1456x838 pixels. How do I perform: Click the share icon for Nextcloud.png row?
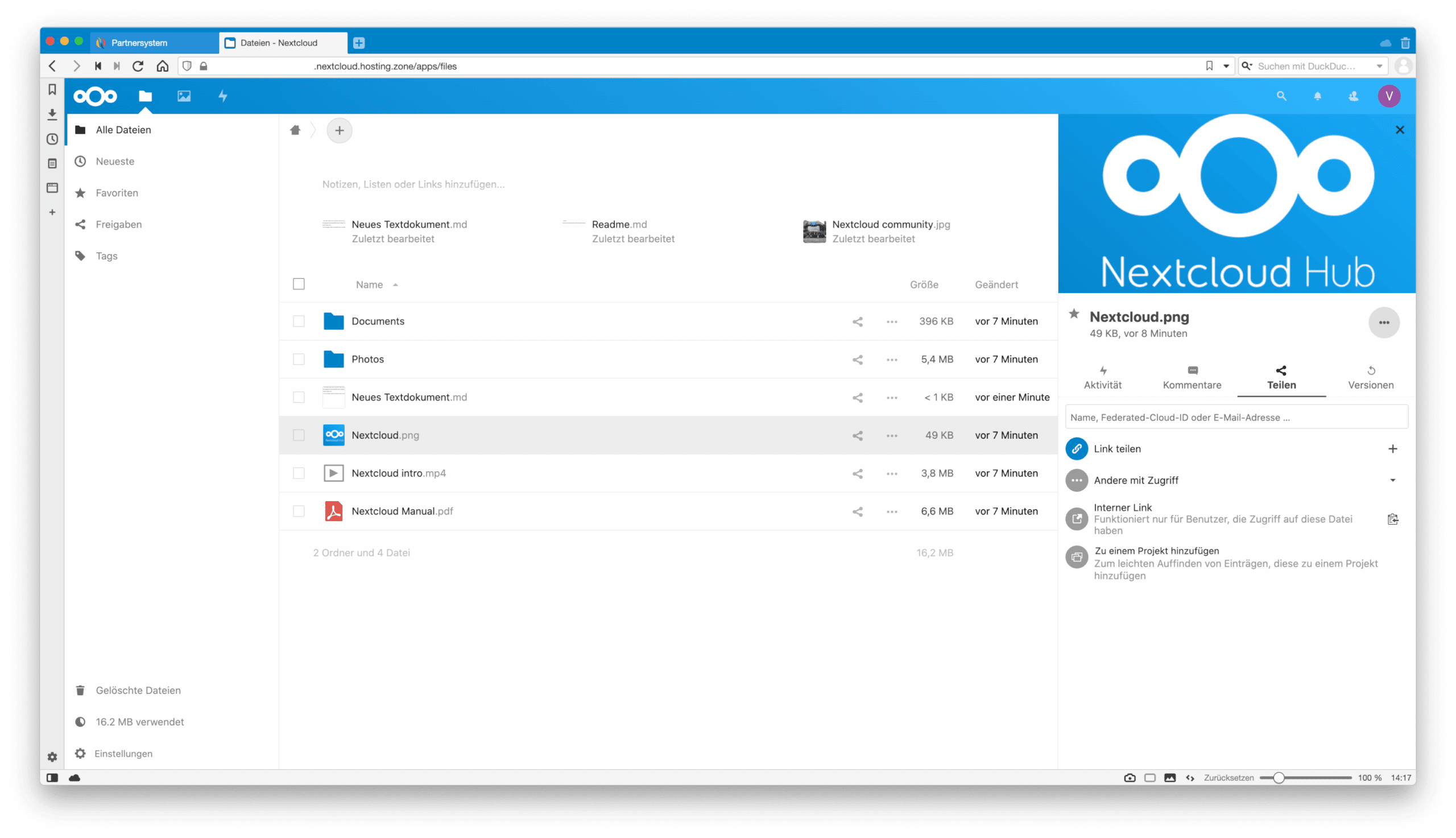(x=857, y=436)
